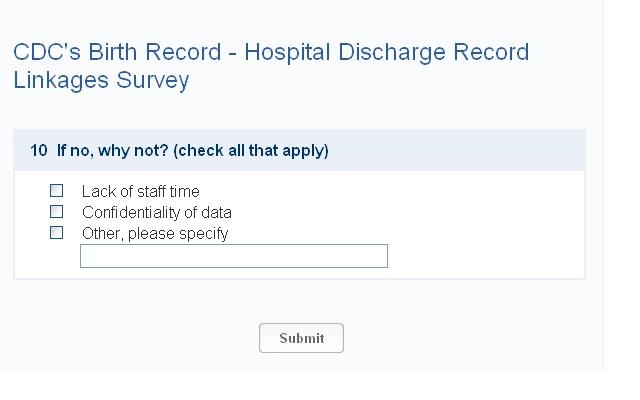The image size is (640, 400).
Task: Click question number 10
Action: coord(39,151)
